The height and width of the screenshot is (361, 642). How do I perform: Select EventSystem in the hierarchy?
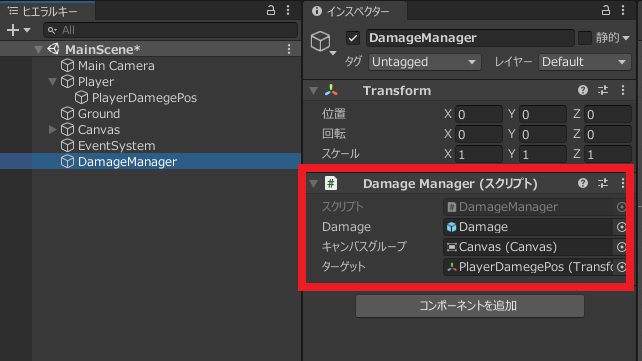pos(117,146)
